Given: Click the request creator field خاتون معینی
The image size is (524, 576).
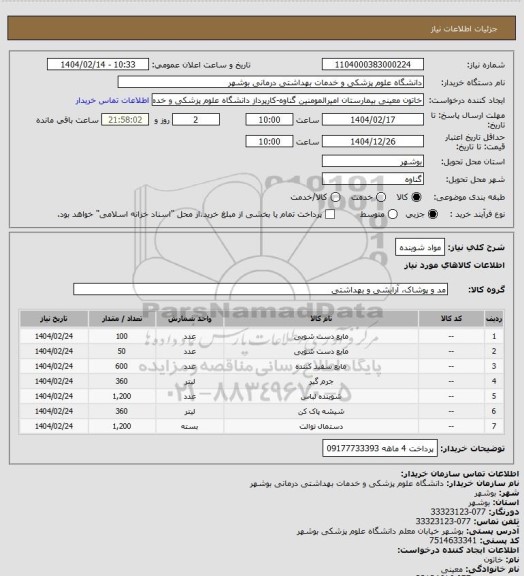Looking at the screenshot, I should point(288,100).
